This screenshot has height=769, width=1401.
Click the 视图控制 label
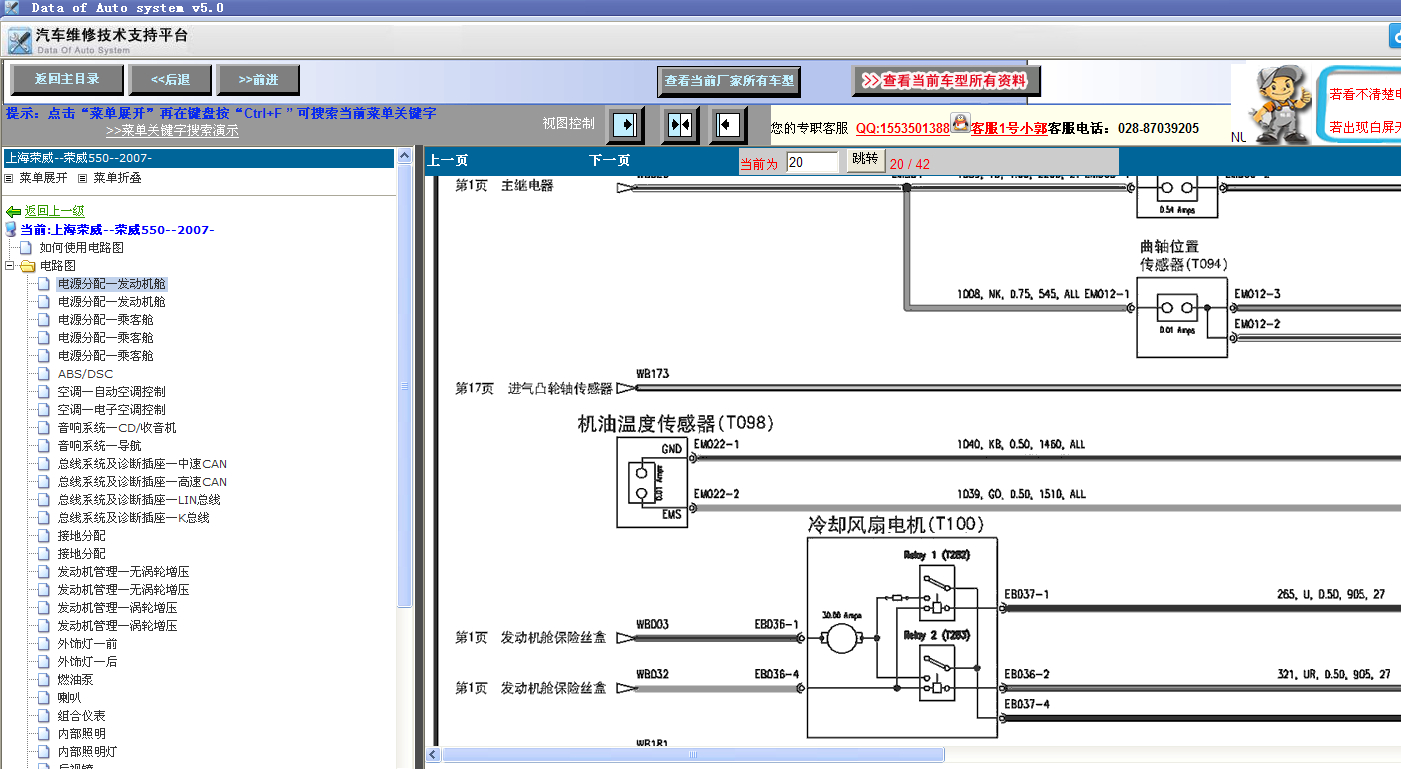pyautogui.click(x=568, y=124)
